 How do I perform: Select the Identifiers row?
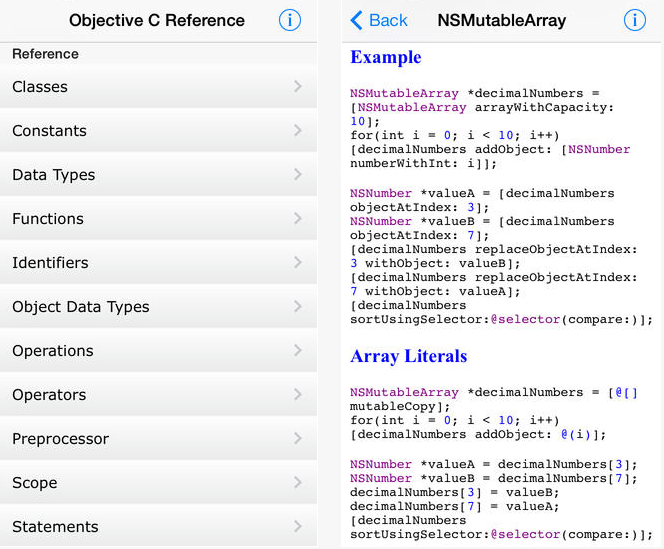click(x=50, y=263)
